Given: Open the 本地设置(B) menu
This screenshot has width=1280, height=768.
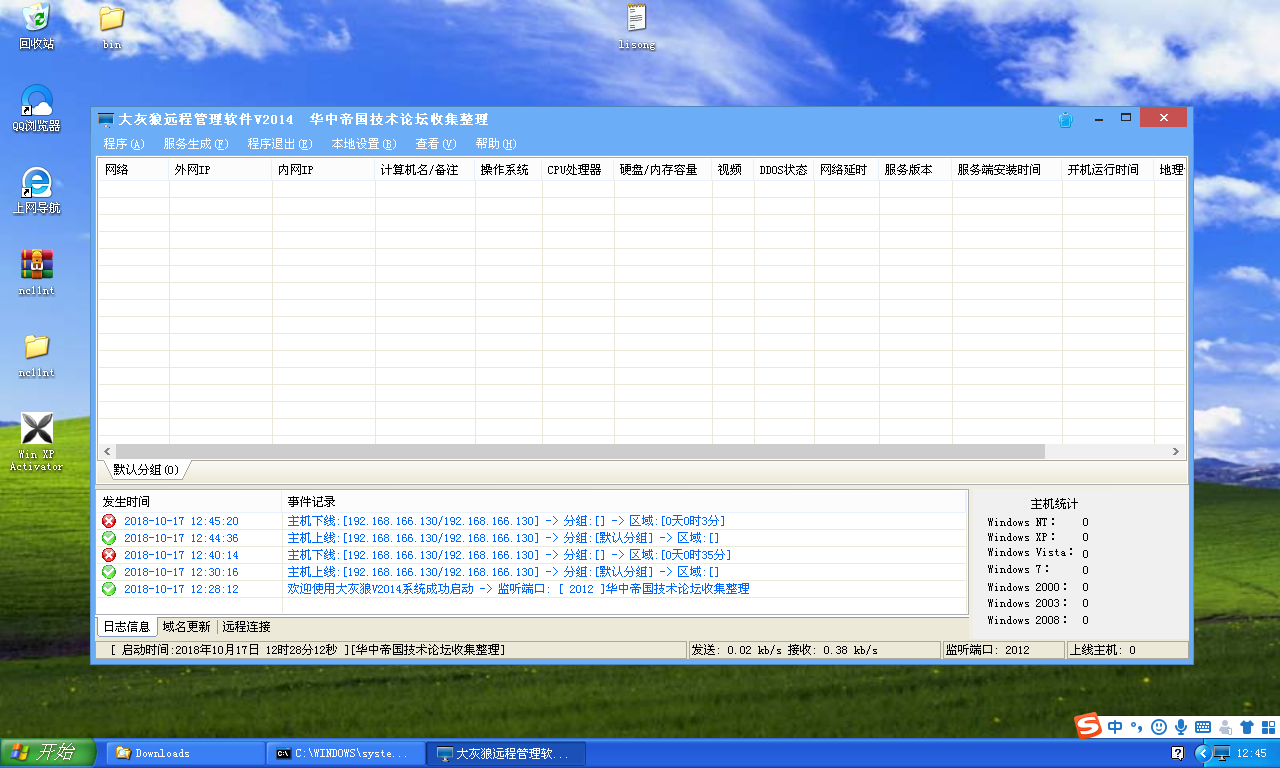Looking at the screenshot, I should coord(364,144).
